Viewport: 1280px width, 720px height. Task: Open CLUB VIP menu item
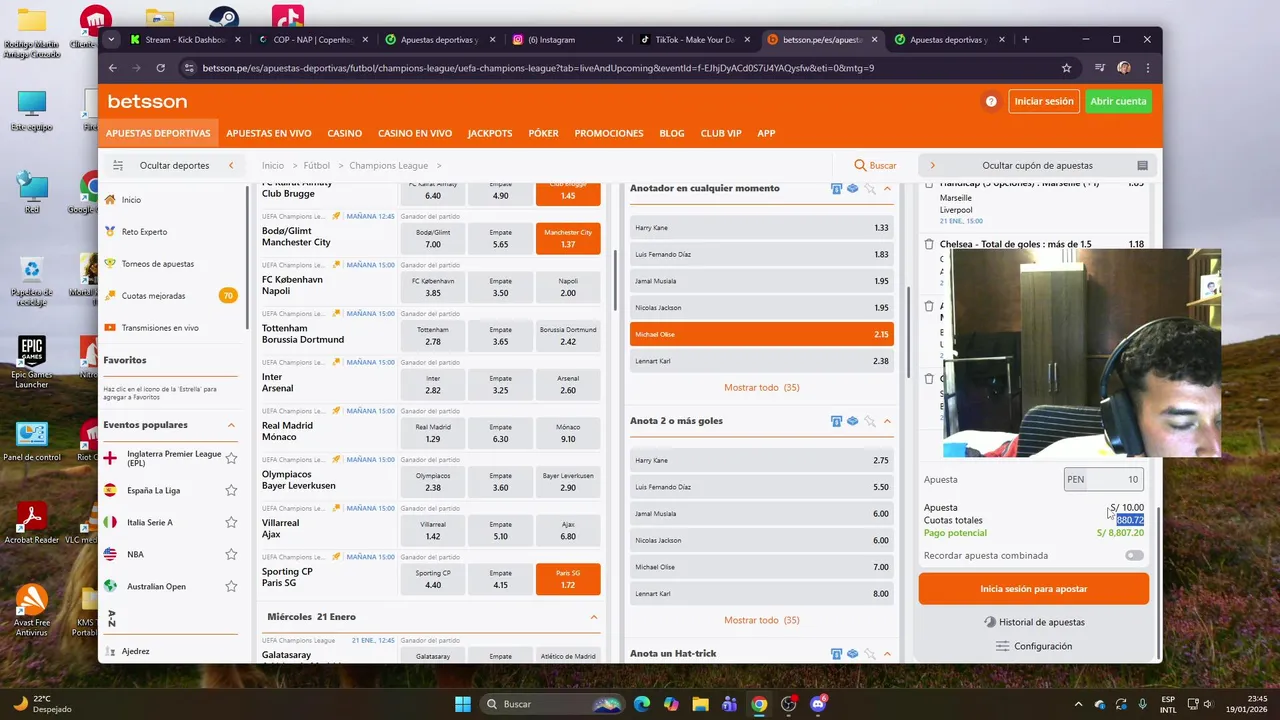721,133
